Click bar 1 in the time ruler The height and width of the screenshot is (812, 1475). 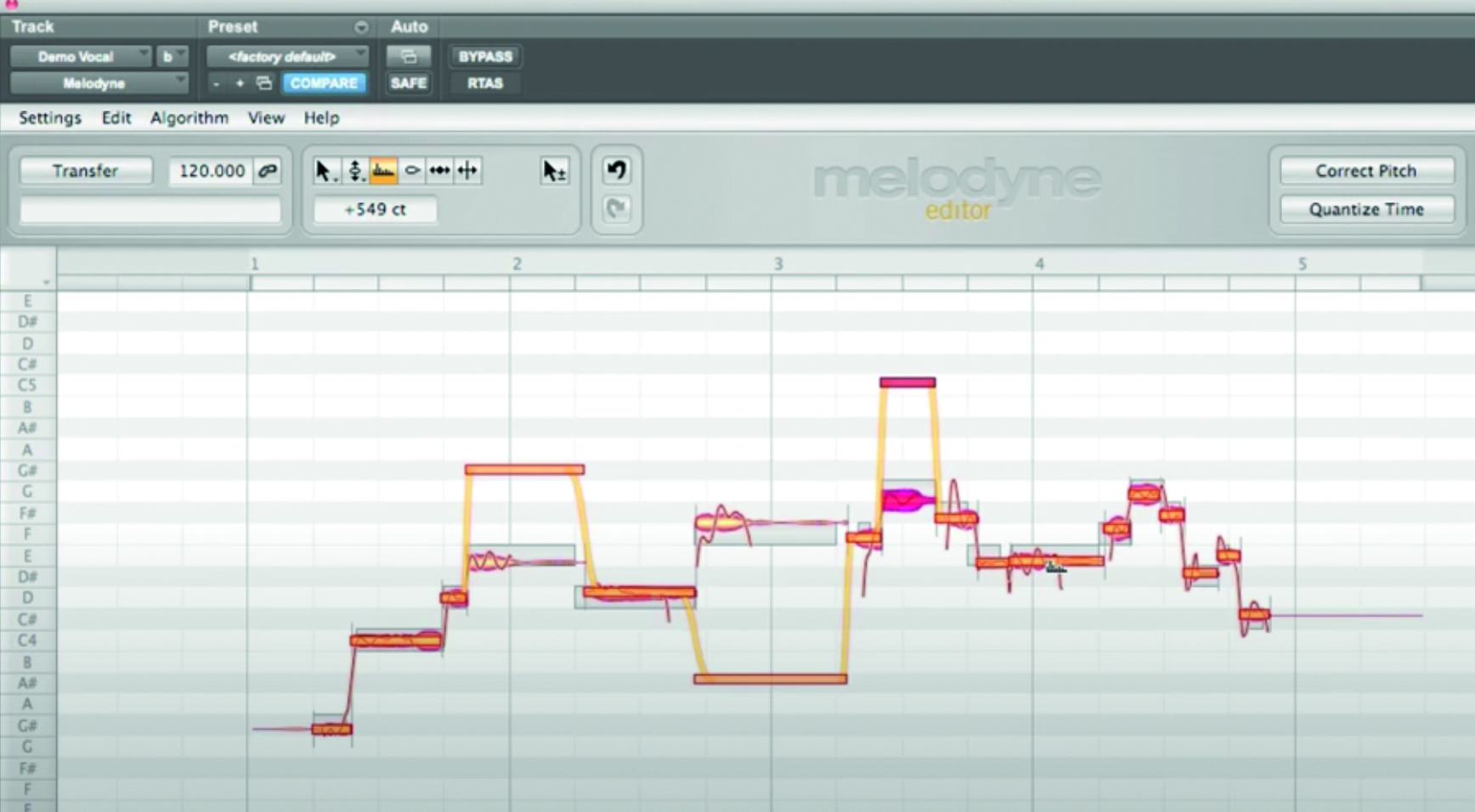(254, 264)
